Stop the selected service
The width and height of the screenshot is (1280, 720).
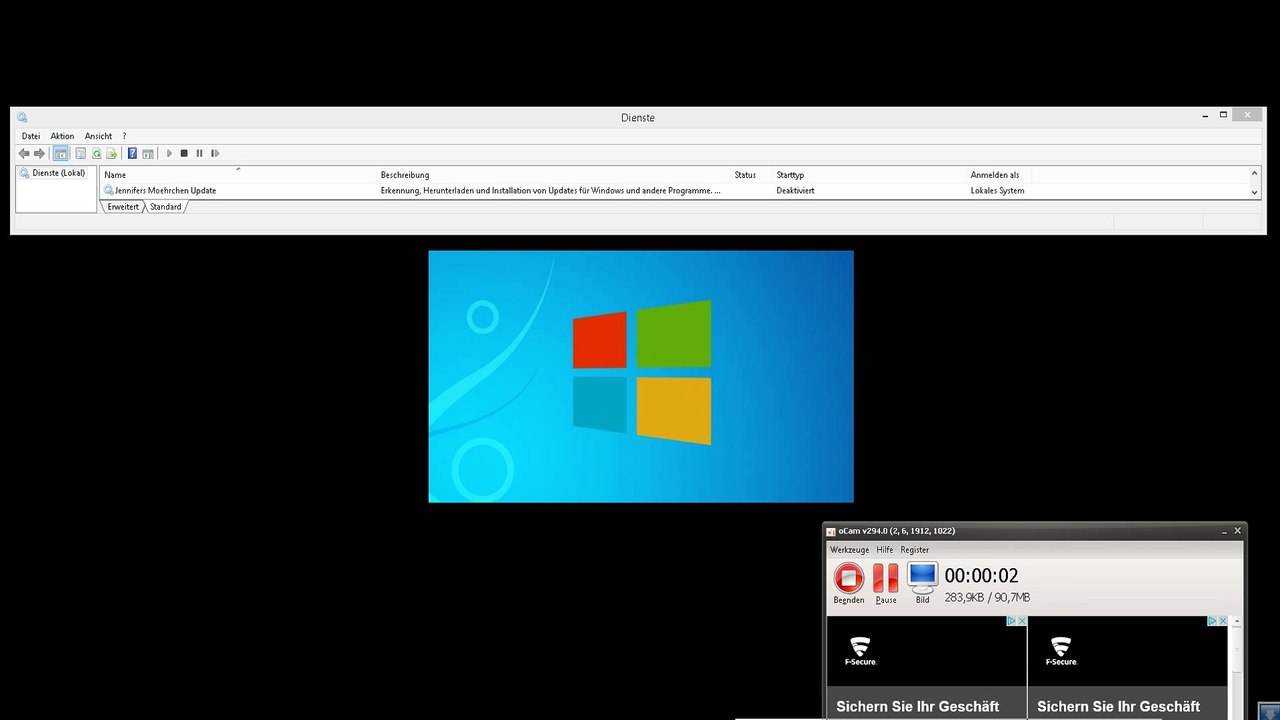coord(184,154)
